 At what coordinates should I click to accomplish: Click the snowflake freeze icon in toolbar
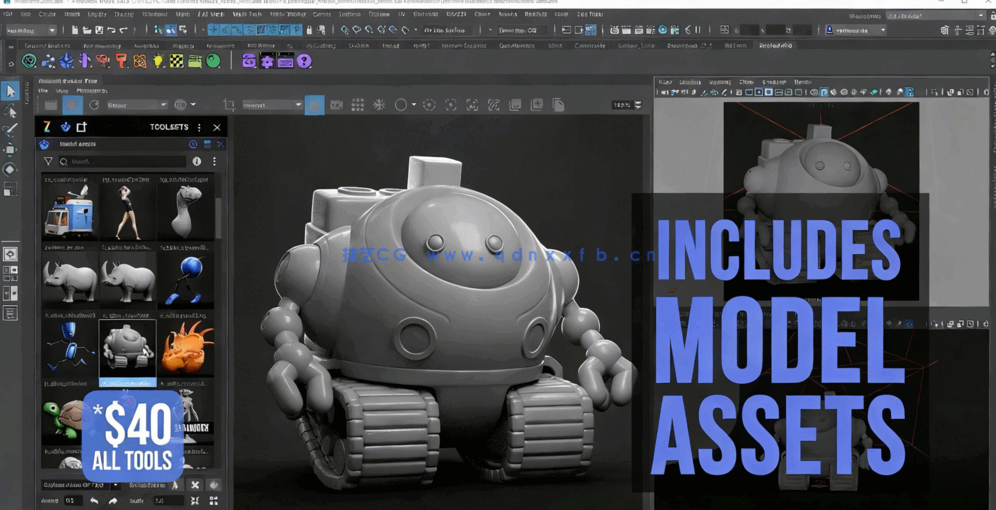coord(379,105)
